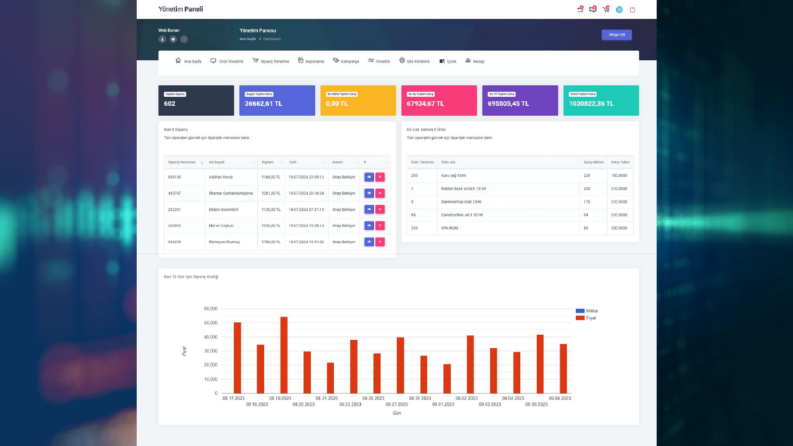Screen dimensions: 793x446
Task: View order details for Adilhan Yavuz
Action: coord(369,177)
